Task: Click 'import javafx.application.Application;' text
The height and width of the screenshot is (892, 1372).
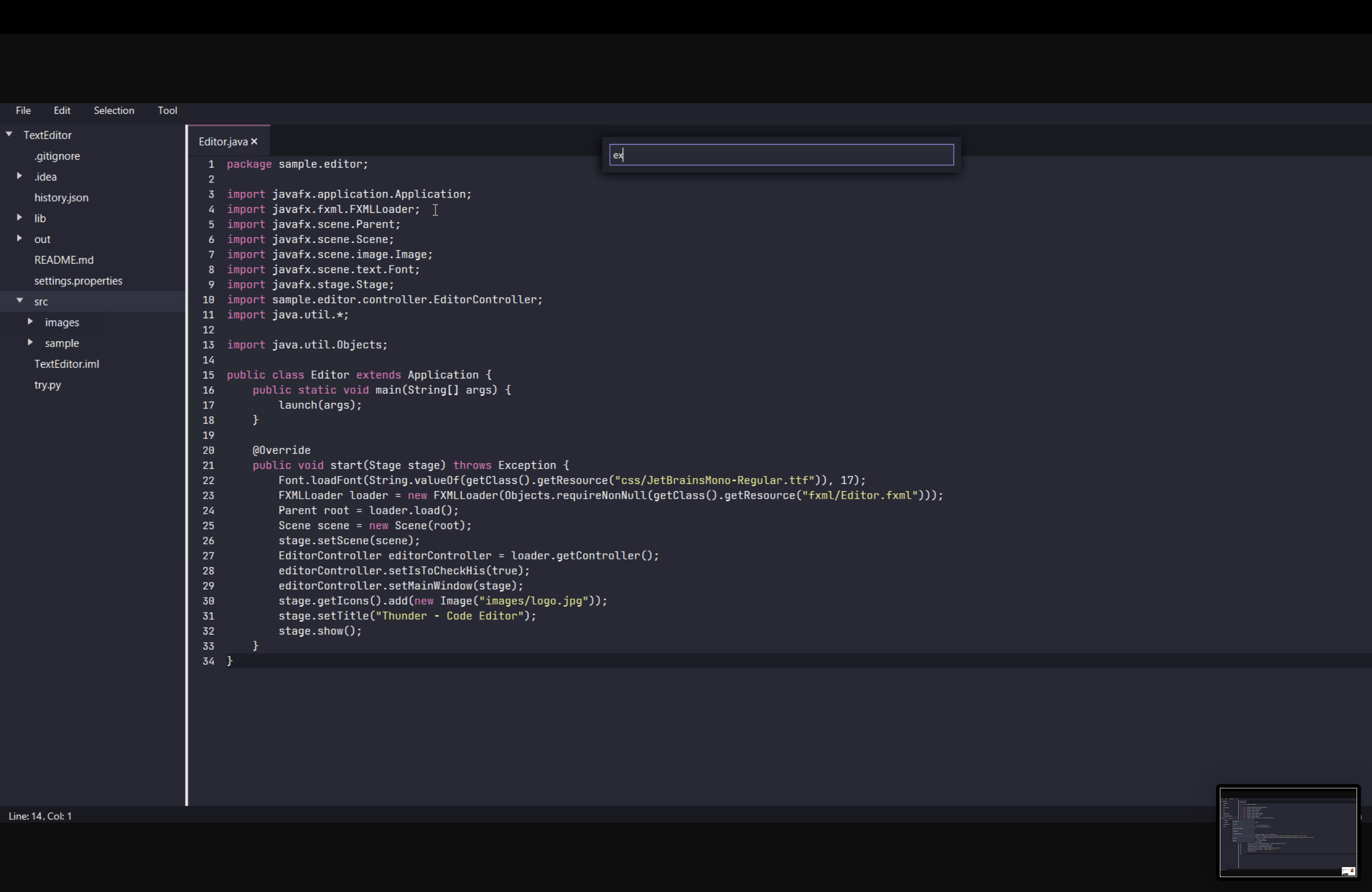Action: coord(349,194)
